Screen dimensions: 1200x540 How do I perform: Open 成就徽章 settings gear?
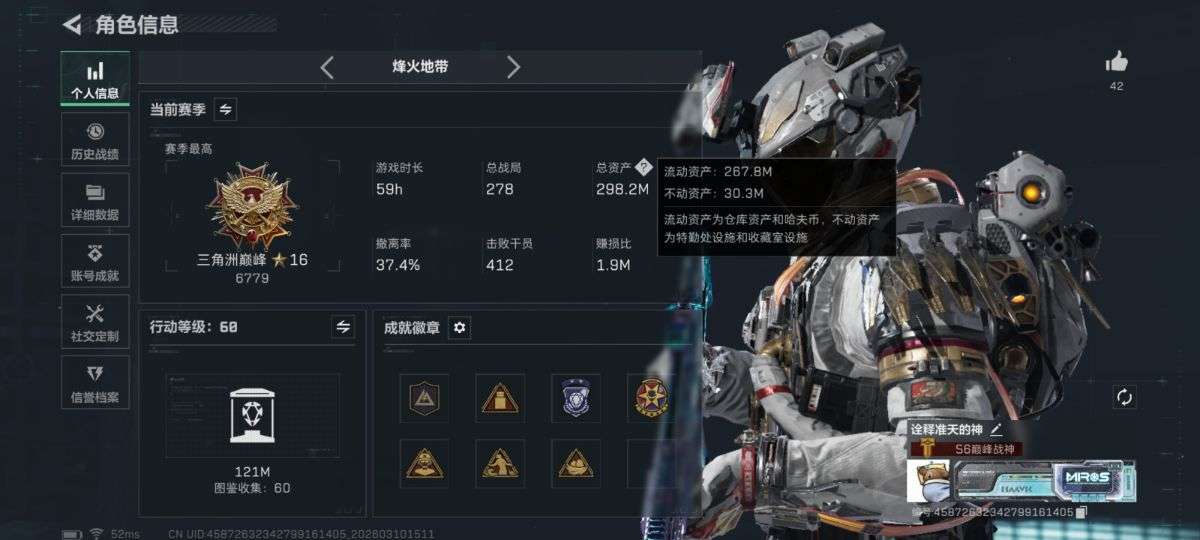click(x=459, y=327)
